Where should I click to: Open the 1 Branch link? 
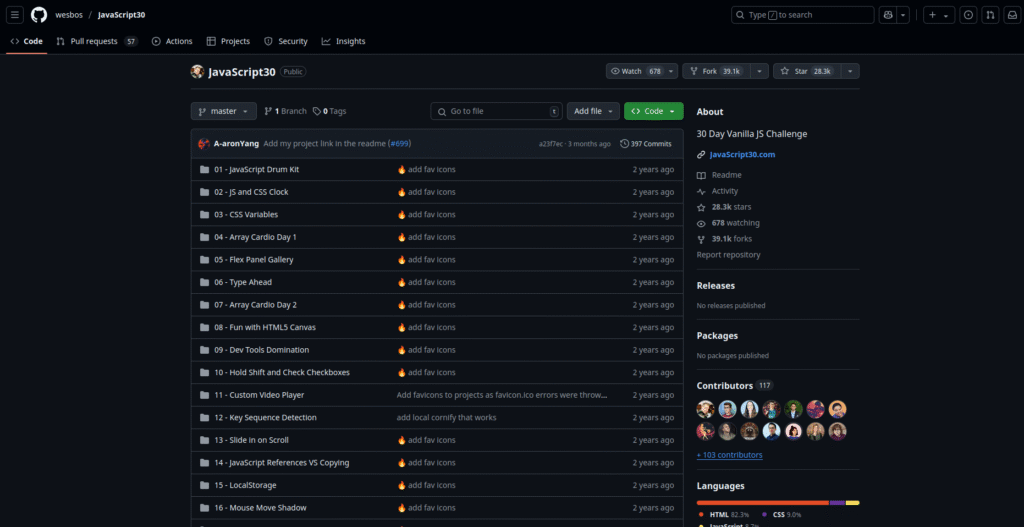[285, 112]
